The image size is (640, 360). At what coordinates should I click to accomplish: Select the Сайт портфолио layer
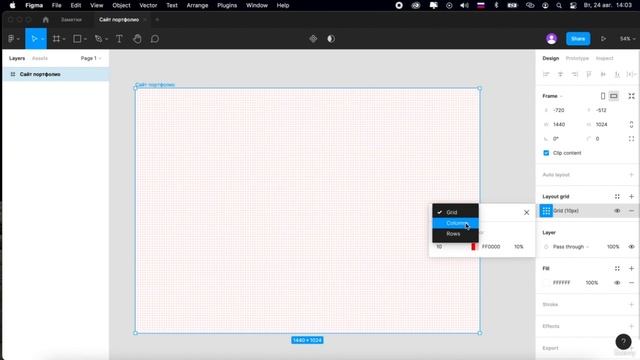point(56,74)
